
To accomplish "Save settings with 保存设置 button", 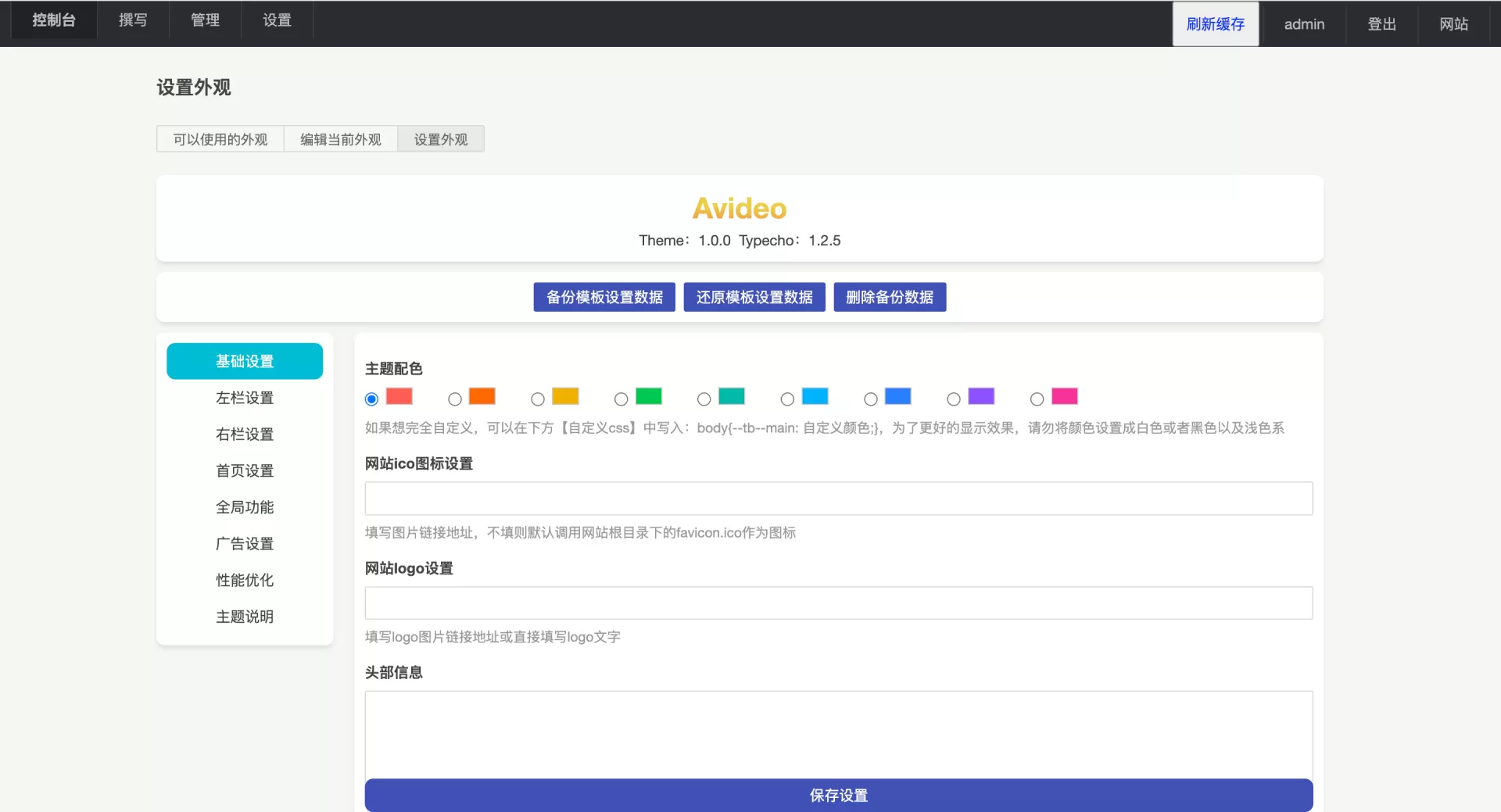I will [838, 795].
